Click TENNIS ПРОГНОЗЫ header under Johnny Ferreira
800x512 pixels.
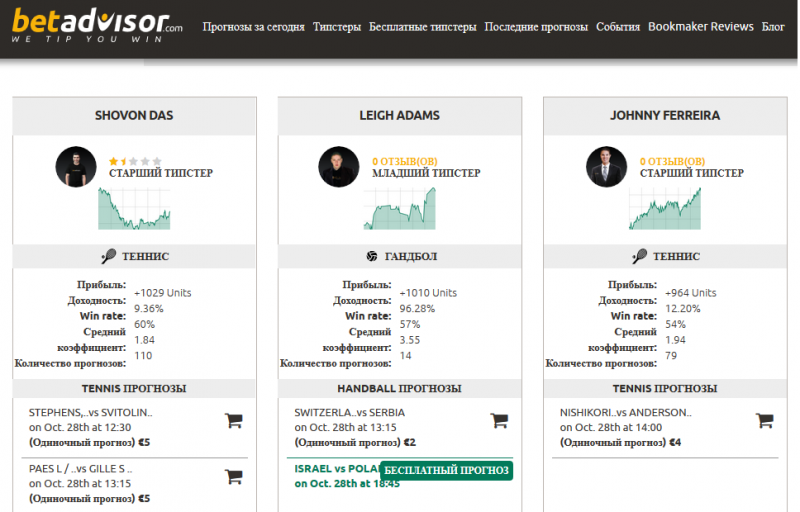665,389
